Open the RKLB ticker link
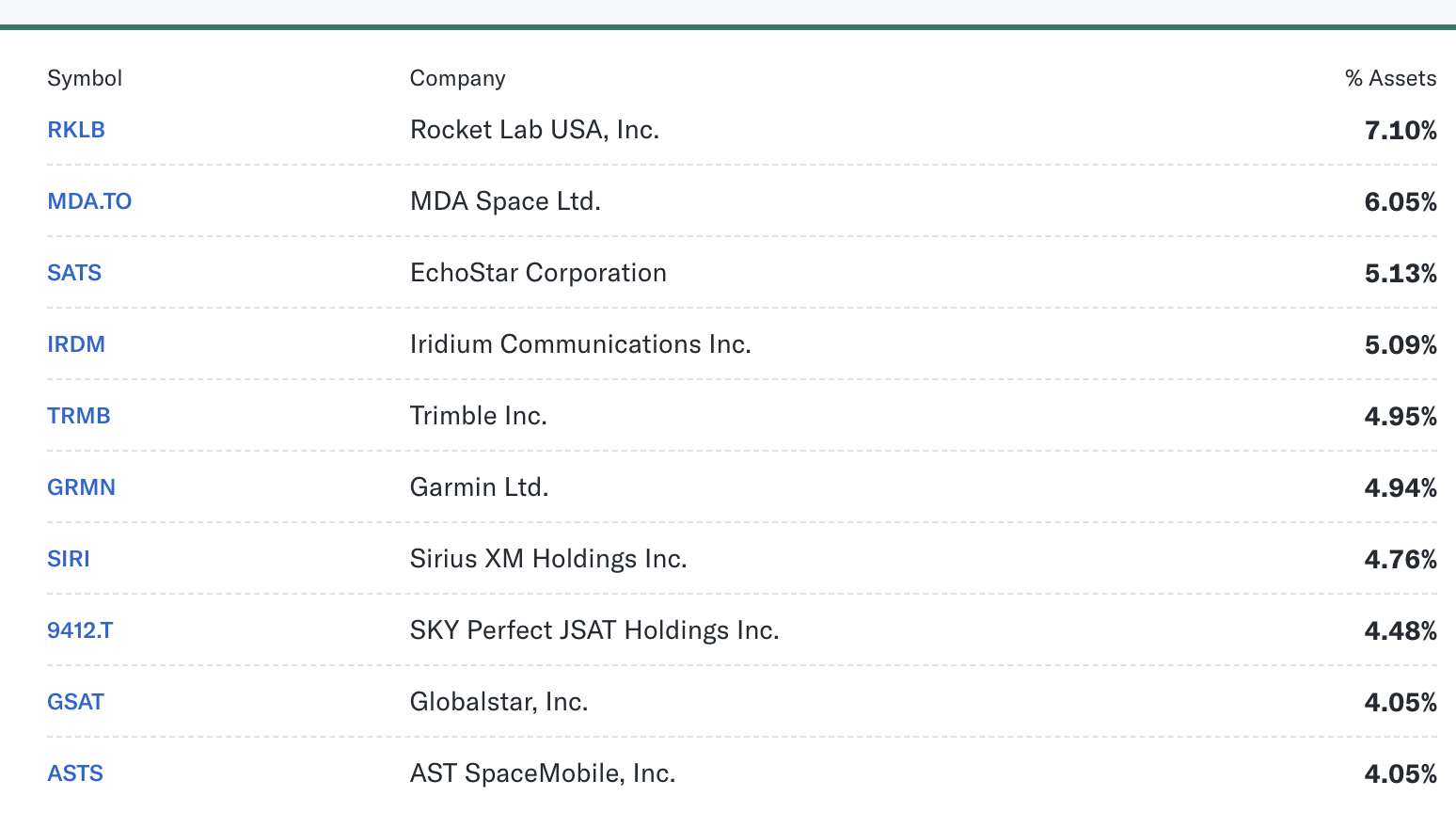The image size is (1456, 828). [76, 130]
